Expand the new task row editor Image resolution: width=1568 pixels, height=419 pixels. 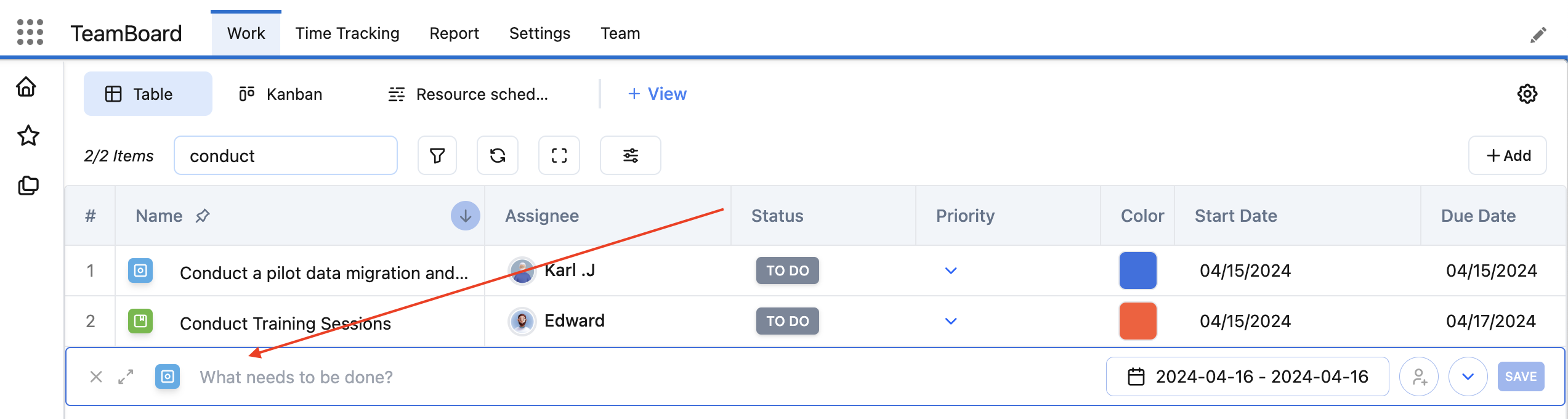[126, 376]
